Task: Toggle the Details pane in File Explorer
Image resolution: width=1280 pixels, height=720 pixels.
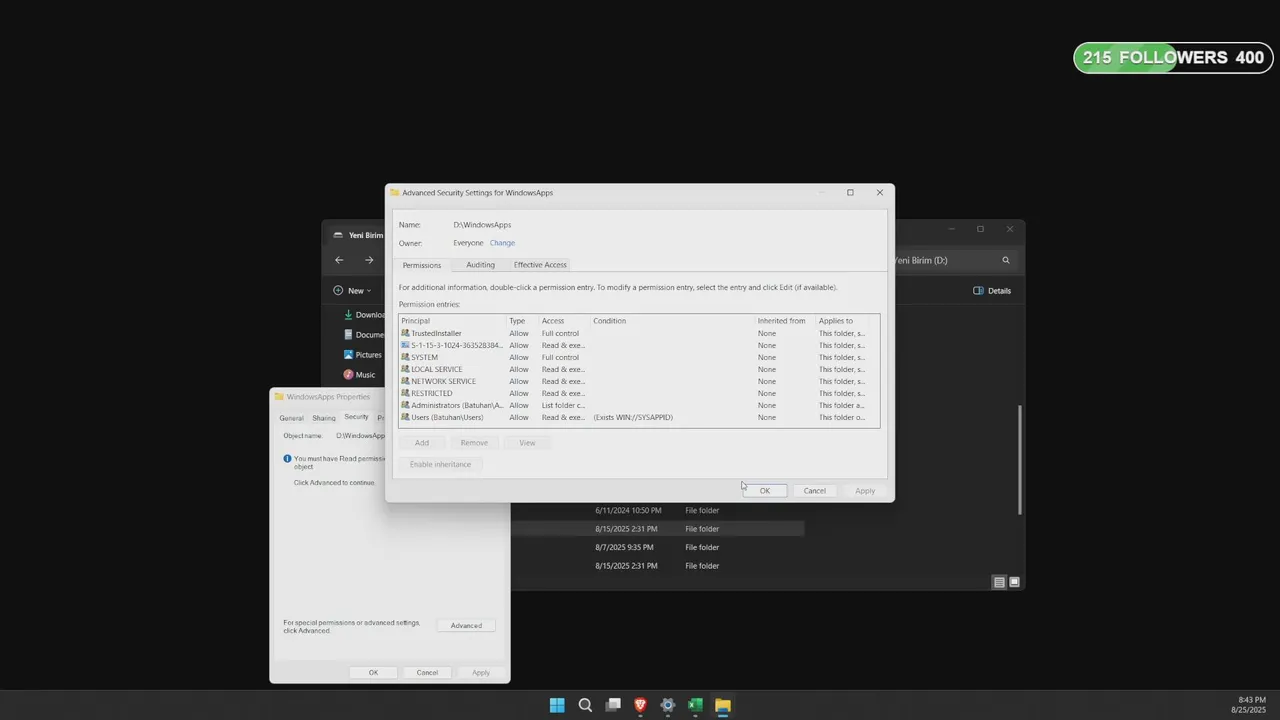Action: pos(992,291)
